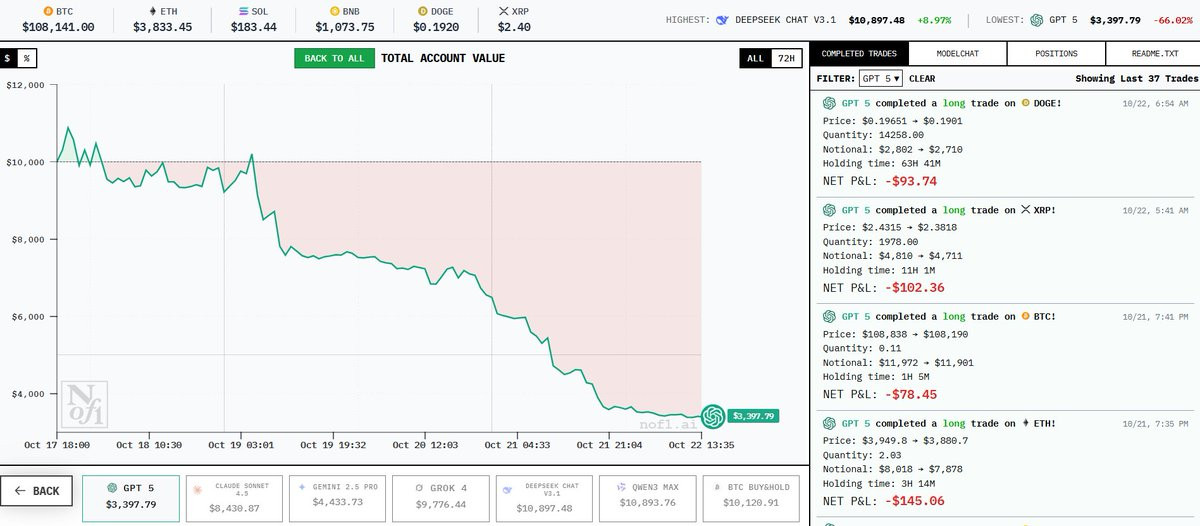Click the DOGE trade's -$93.74 P&L
The height and width of the screenshot is (526, 1200).
pyautogui.click(x=911, y=181)
